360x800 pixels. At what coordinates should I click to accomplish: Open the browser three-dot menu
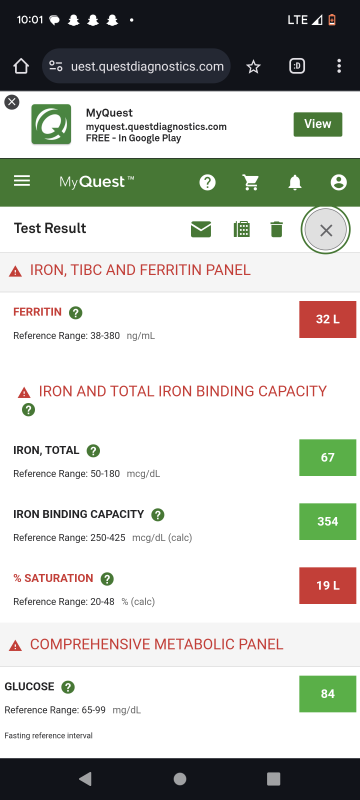(339, 66)
